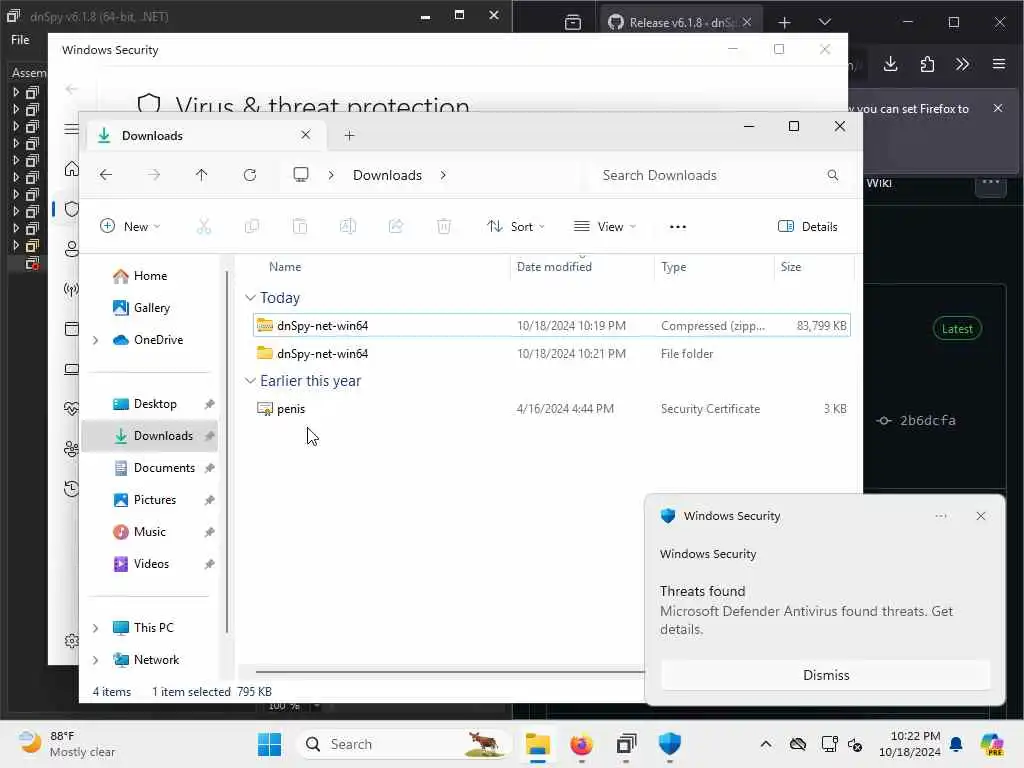The height and width of the screenshot is (768, 1024).
Task: Click the search magnifier in Search Downloads
Action: pyautogui.click(x=833, y=175)
